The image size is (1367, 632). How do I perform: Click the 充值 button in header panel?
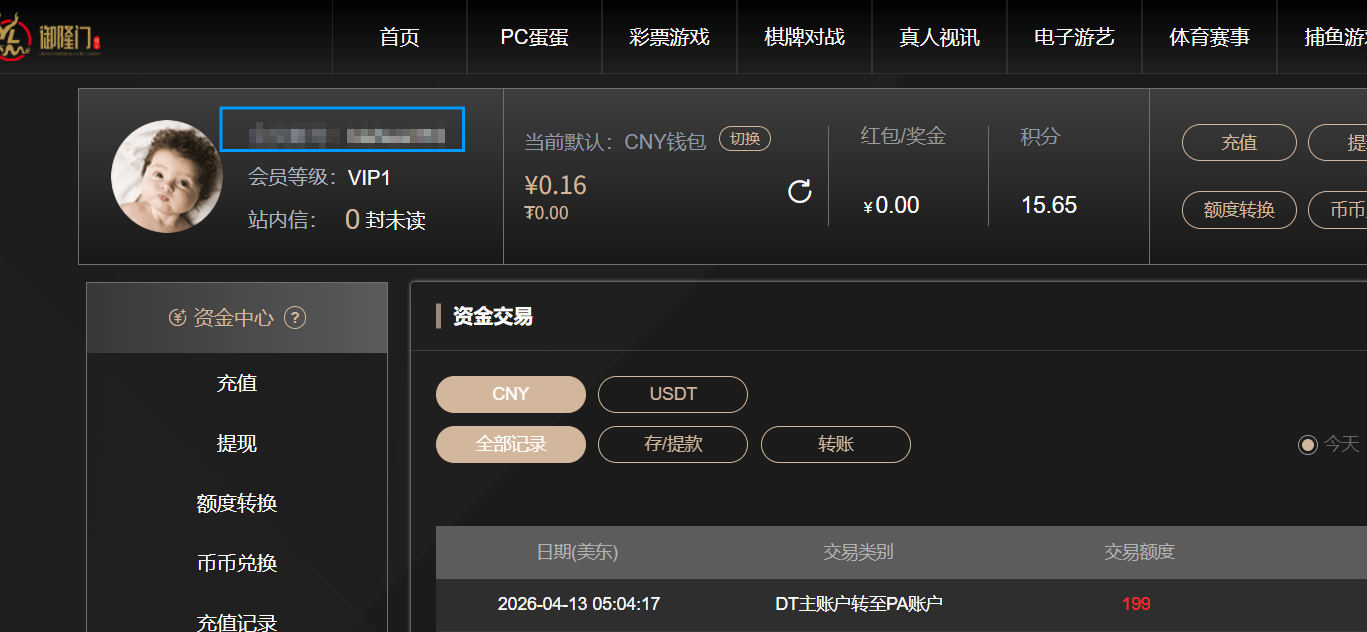pos(1238,143)
